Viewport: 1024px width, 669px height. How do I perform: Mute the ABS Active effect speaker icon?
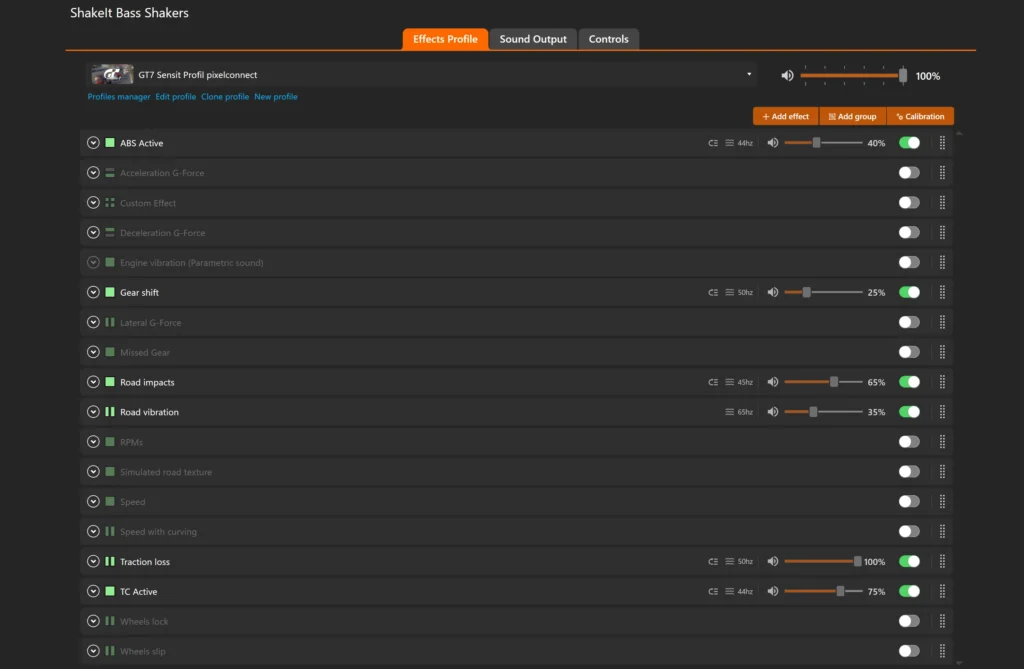pos(773,142)
